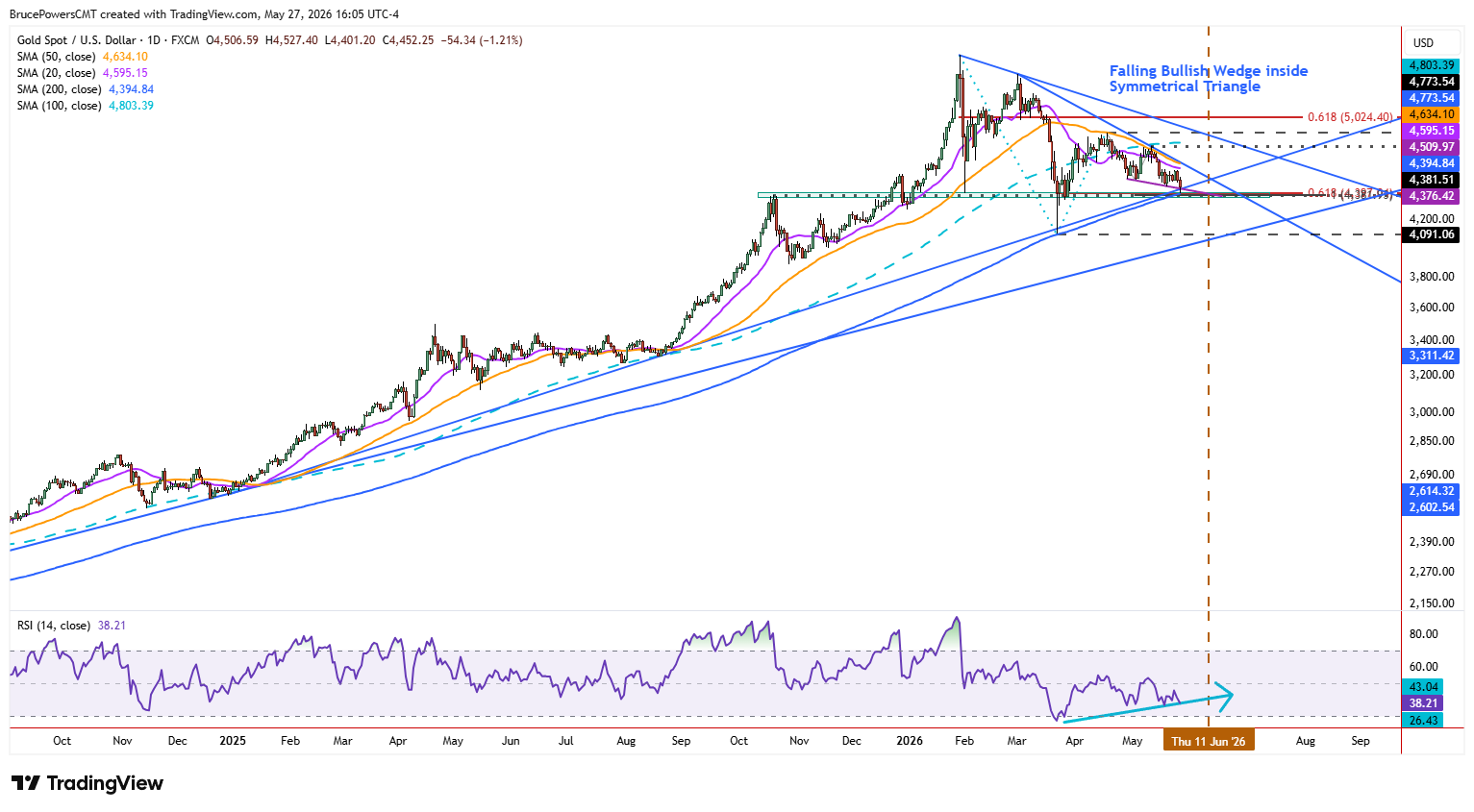Click the 2,614.32 price axis tag

coord(1432,491)
